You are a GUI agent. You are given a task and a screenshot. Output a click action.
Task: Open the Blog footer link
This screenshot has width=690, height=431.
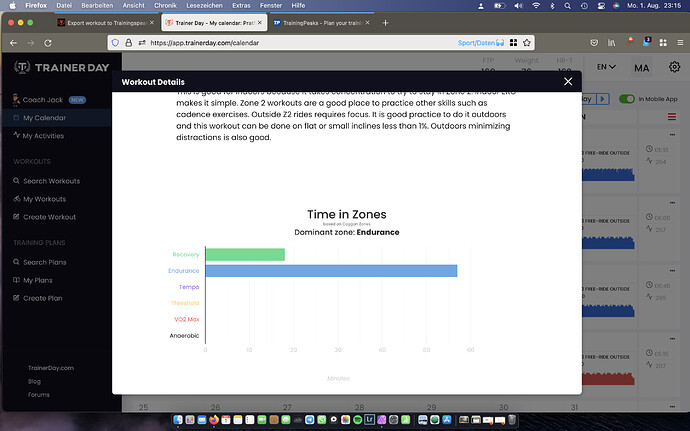click(x=34, y=382)
